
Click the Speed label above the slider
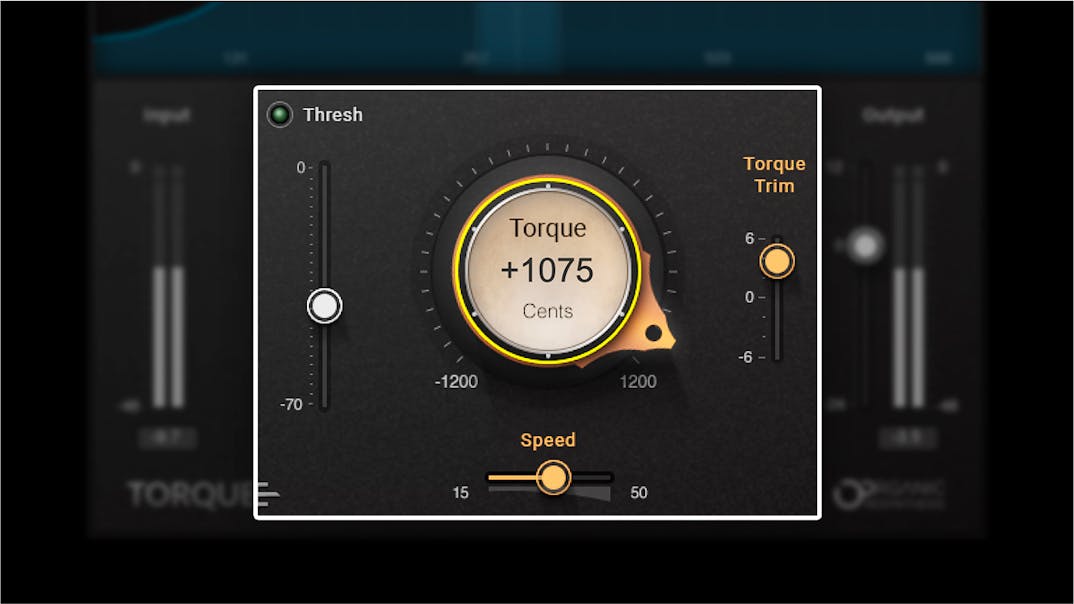coord(548,439)
